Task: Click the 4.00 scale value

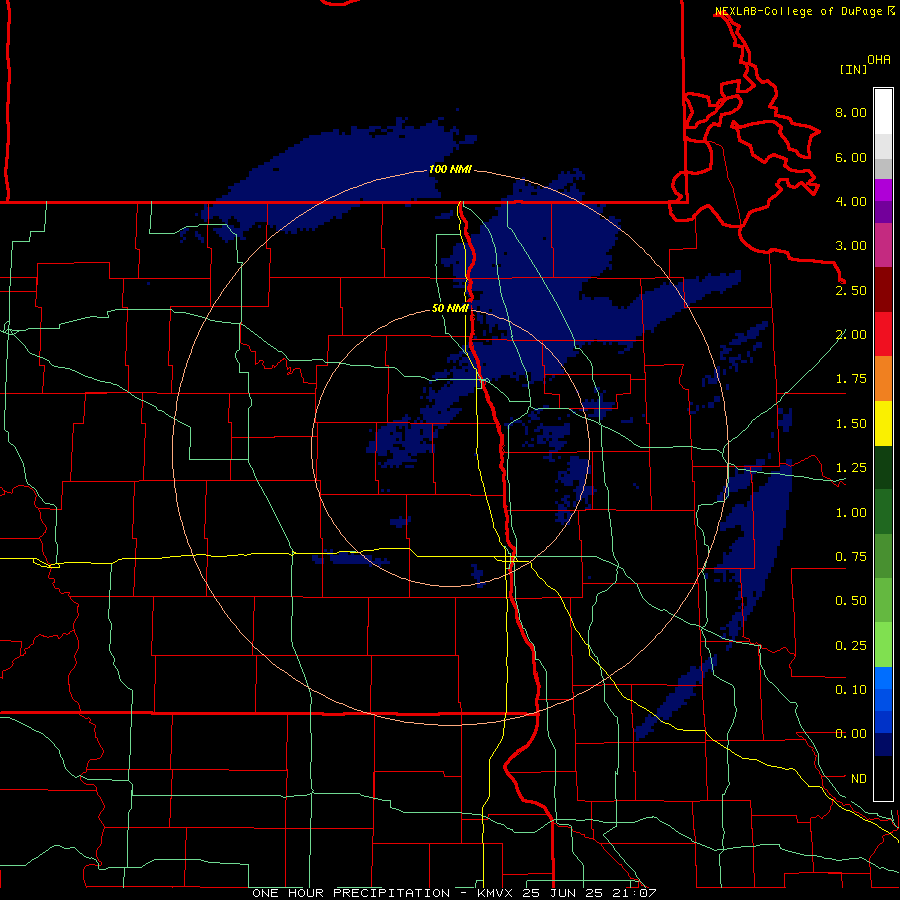Action: (851, 201)
